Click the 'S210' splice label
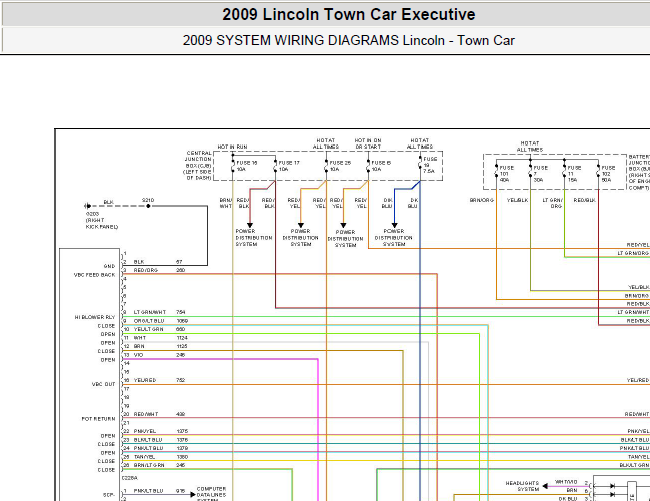 coord(148,200)
